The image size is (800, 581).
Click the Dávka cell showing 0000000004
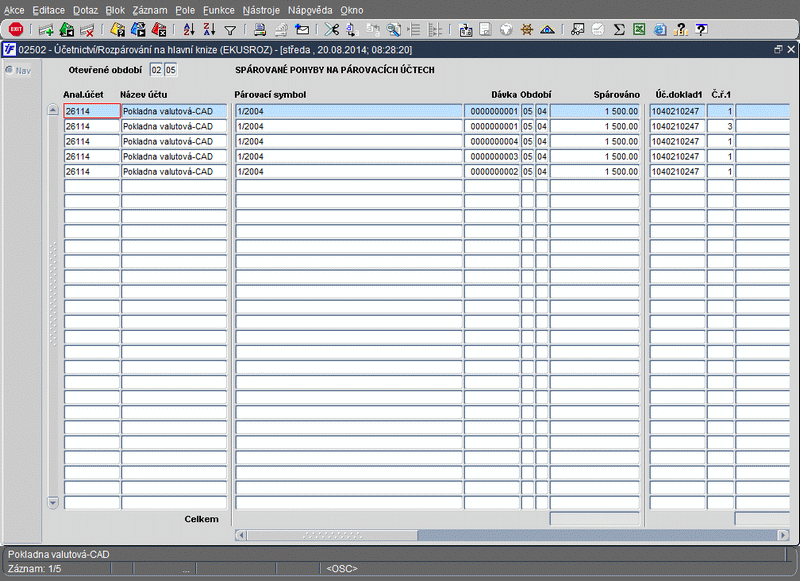pos(492,141)
